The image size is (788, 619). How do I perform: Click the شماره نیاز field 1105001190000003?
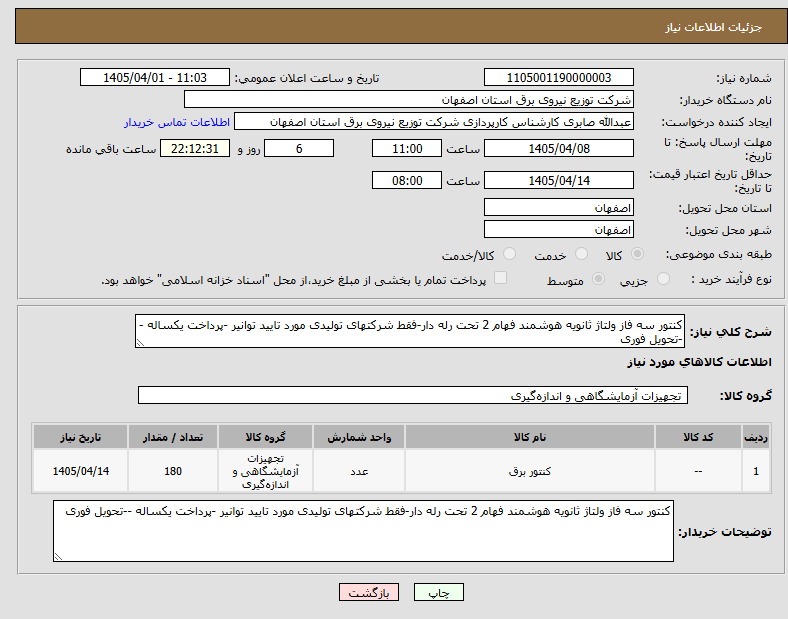(558, 77)
